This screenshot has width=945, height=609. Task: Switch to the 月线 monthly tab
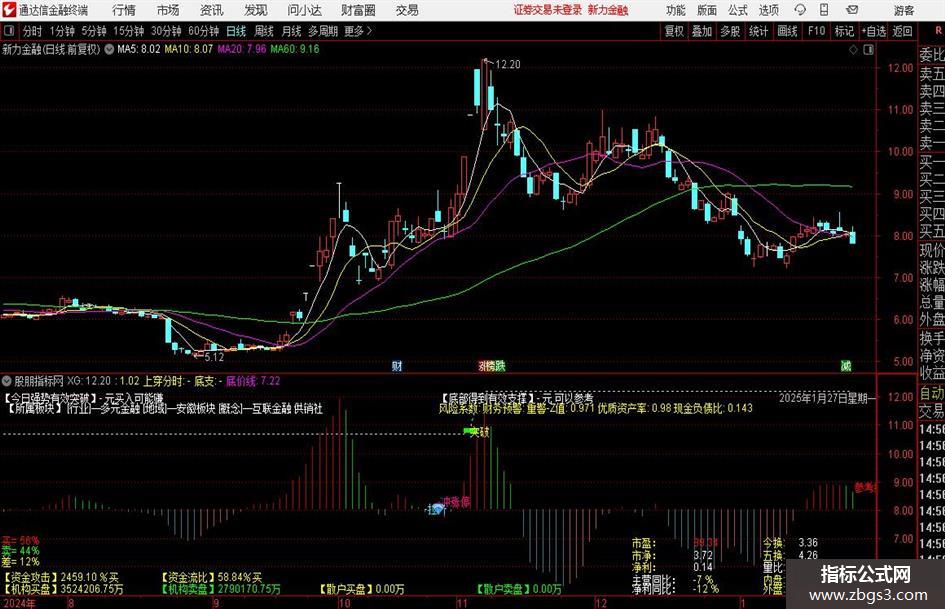[x=291, y=31]
